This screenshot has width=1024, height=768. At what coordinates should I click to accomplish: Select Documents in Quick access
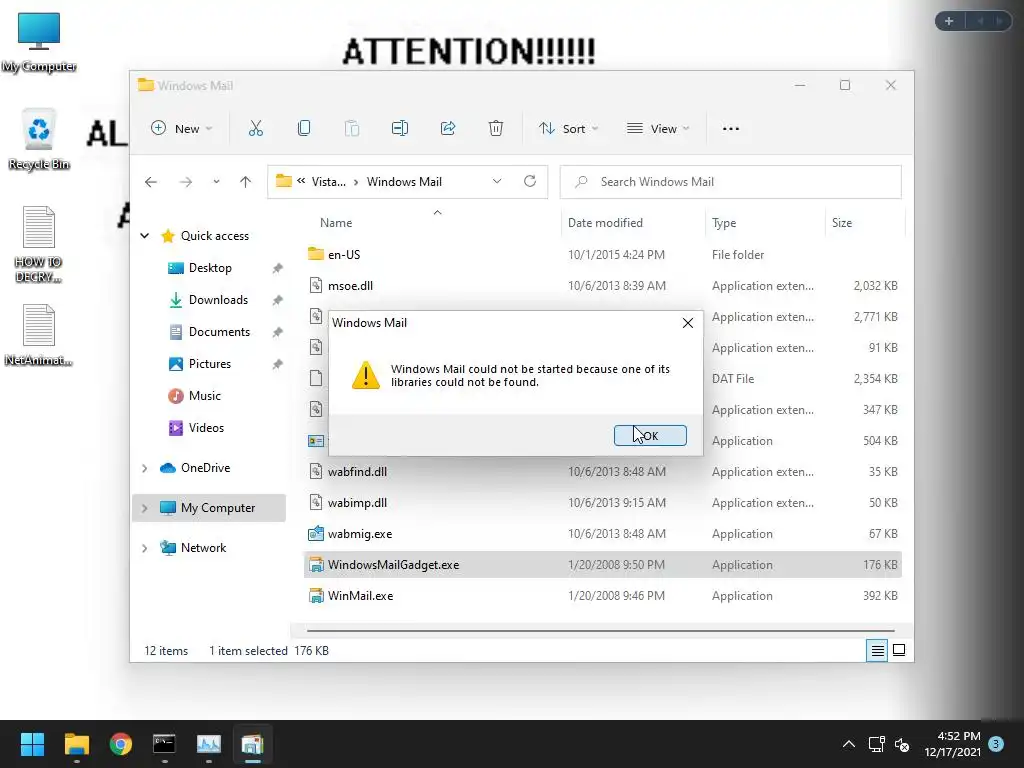(219, 332)
